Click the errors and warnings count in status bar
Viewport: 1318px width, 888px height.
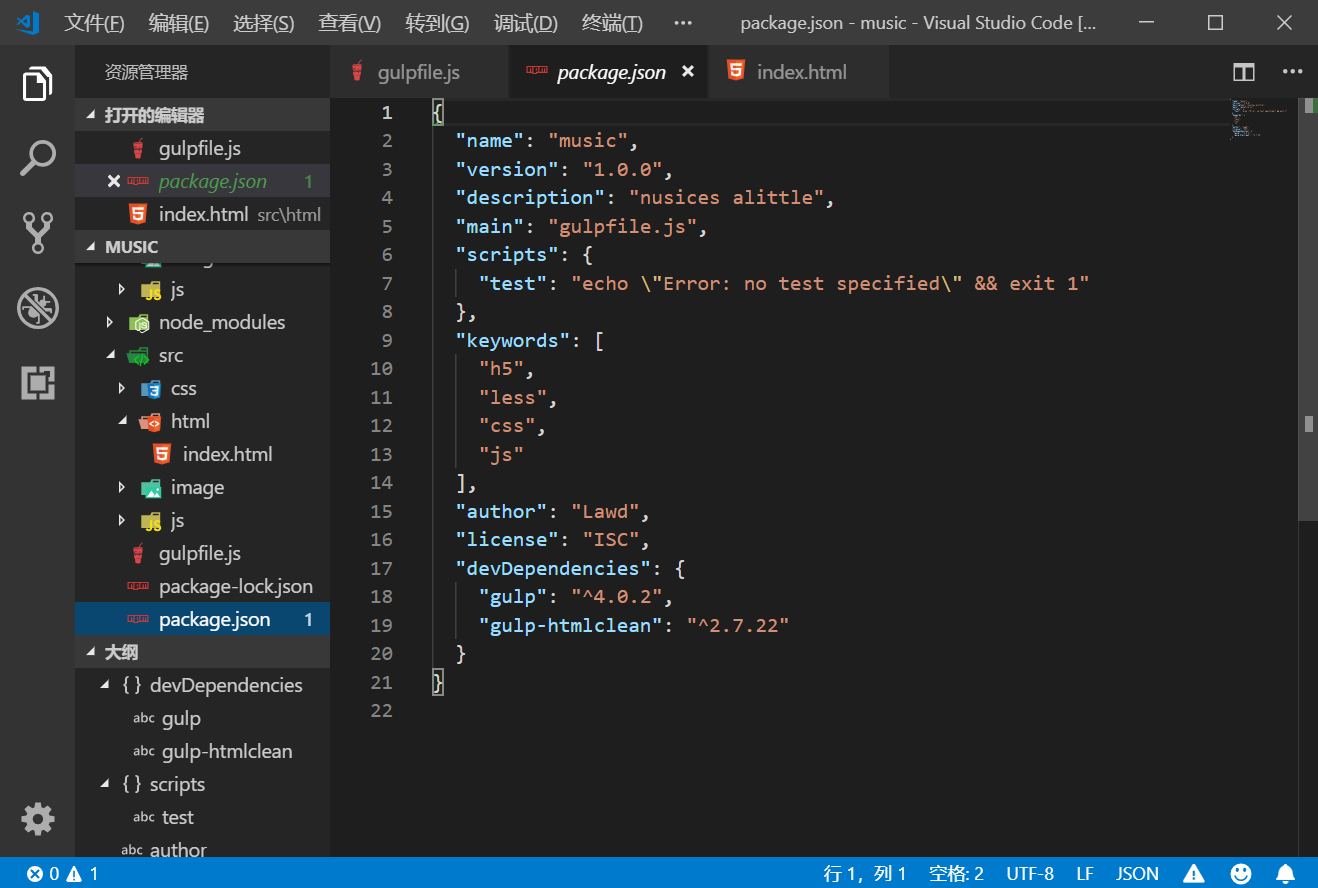click(x=63, y=873)
